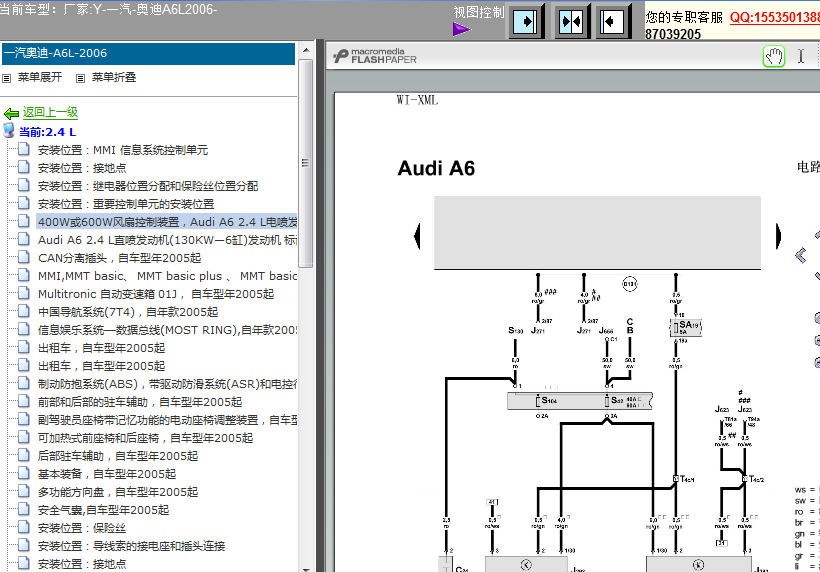Click the right black arrow on wiring diagram
Screen dimensions: 820x572
pyautogui.click(x=778, y=236)
